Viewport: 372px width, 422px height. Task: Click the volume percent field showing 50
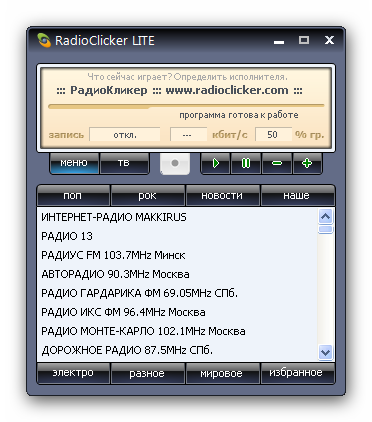tap(273, 135)
